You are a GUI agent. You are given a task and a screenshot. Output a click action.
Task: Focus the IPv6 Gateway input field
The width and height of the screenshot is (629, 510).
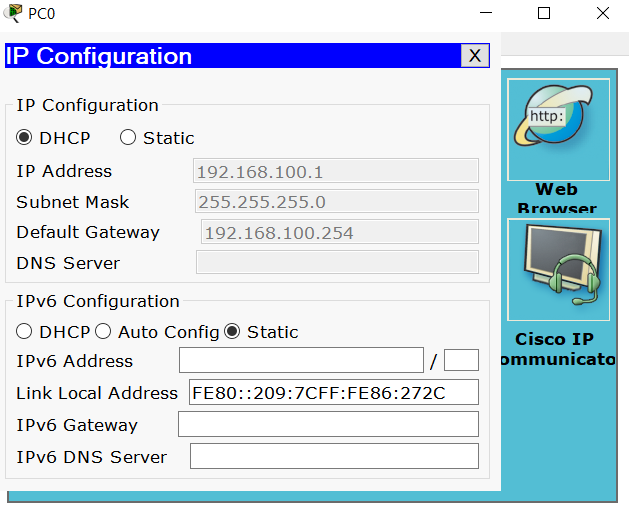328,425
